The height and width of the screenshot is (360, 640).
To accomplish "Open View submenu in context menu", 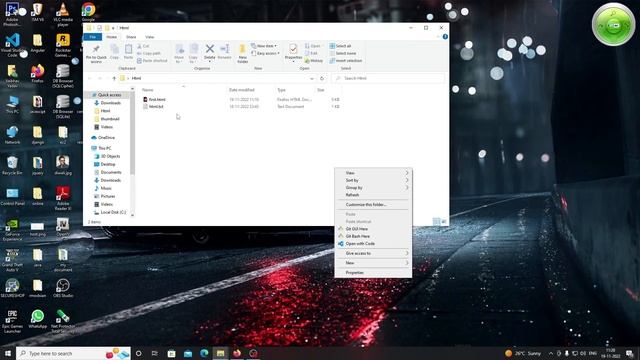I will coord(373,173).
